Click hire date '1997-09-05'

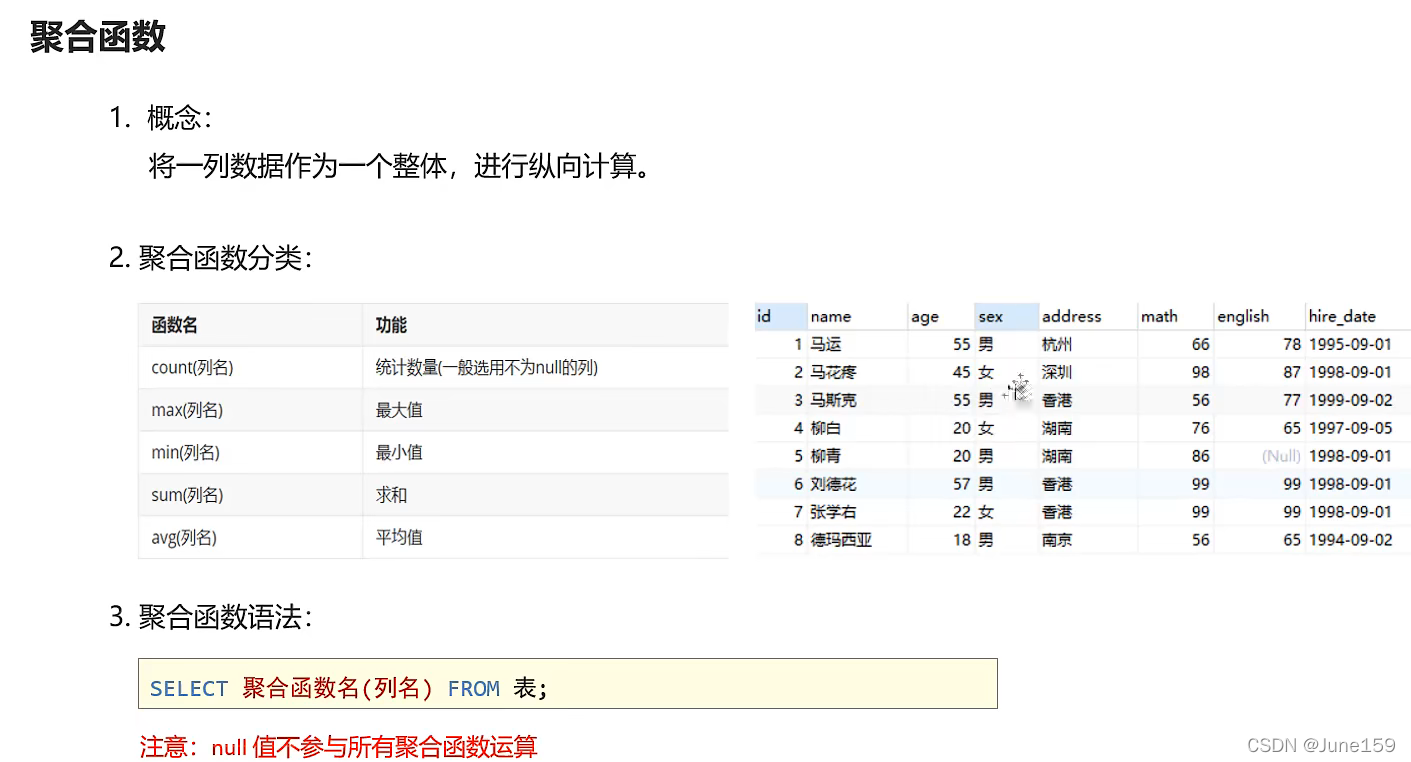1350,428
